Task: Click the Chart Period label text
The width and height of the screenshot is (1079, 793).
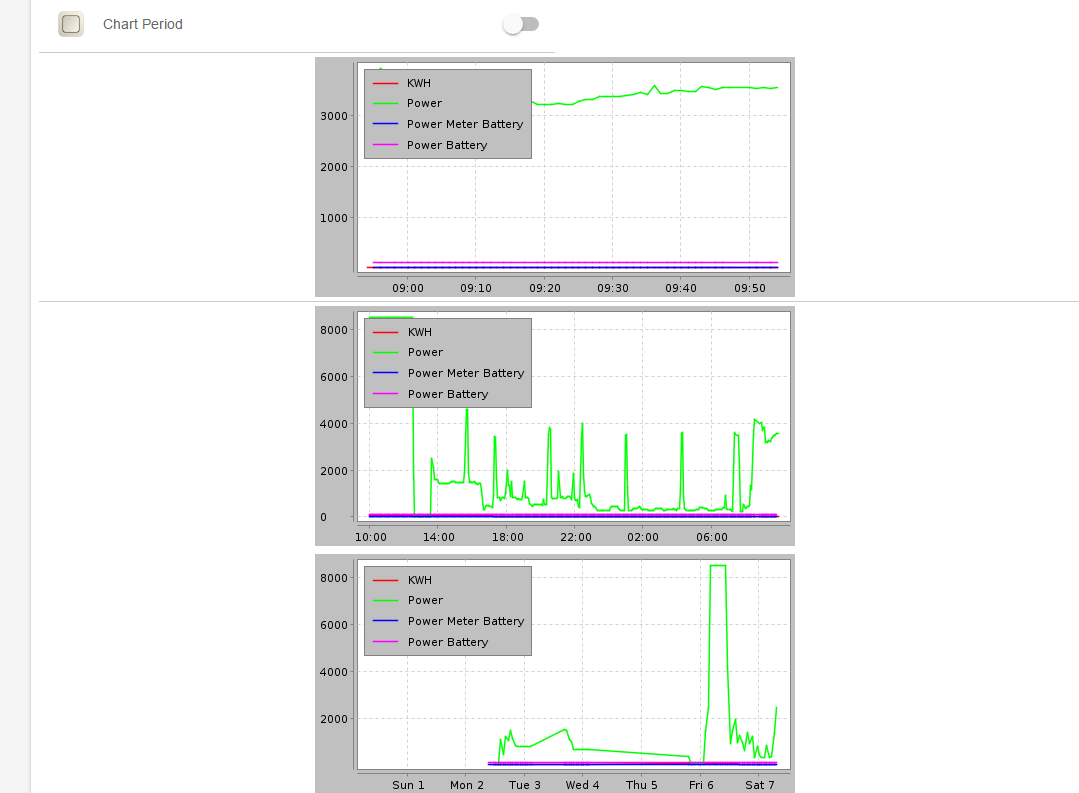Action: click(x=142, y=24)
